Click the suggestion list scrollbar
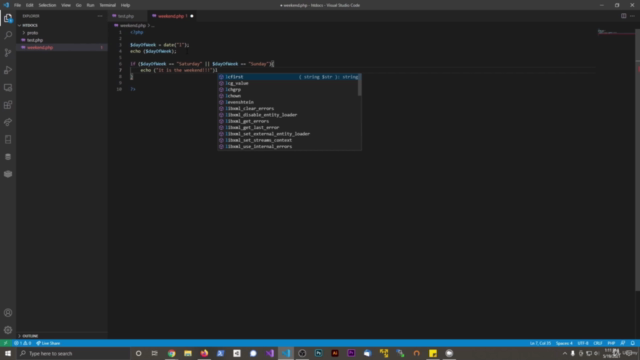 click(360, 85)
